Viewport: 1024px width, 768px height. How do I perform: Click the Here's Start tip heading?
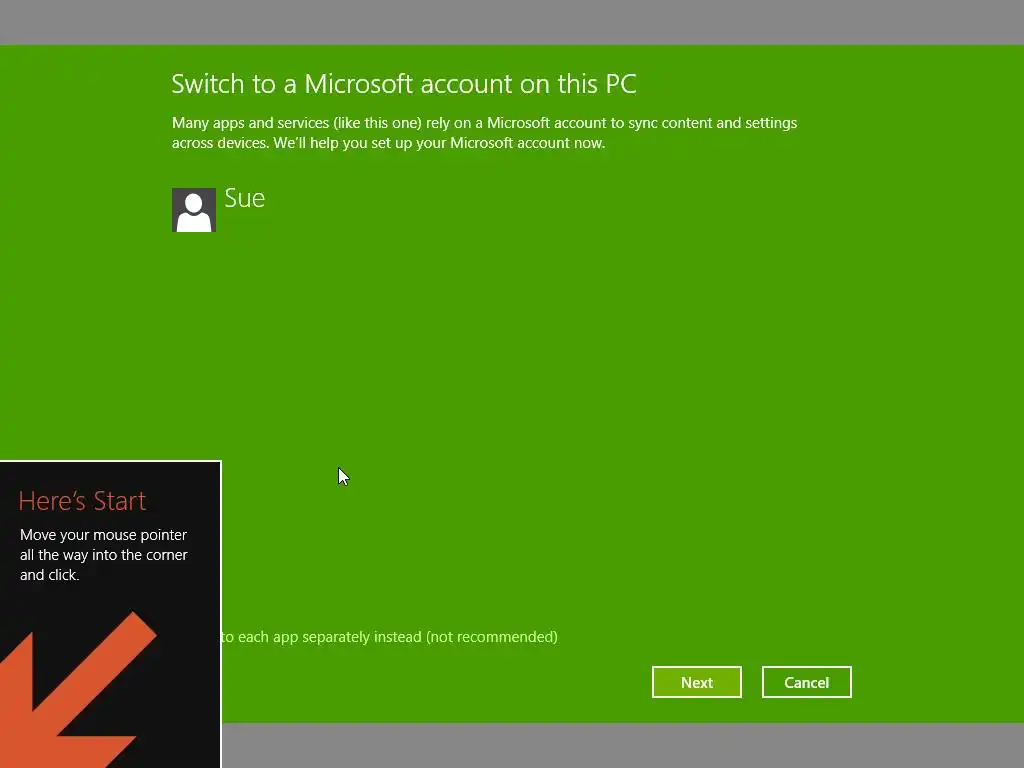click(82, 501)
